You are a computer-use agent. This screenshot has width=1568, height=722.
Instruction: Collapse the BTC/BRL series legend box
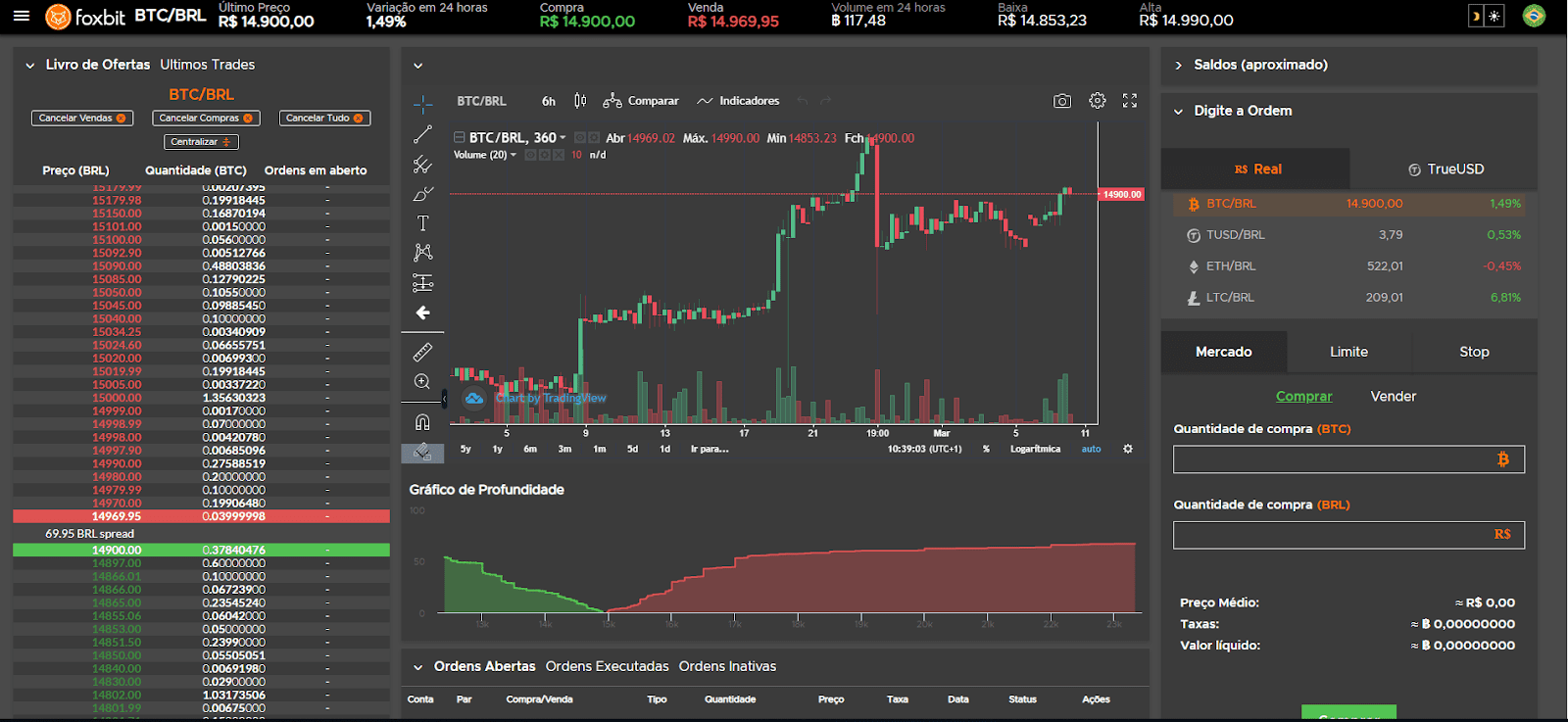coord(459,138)
